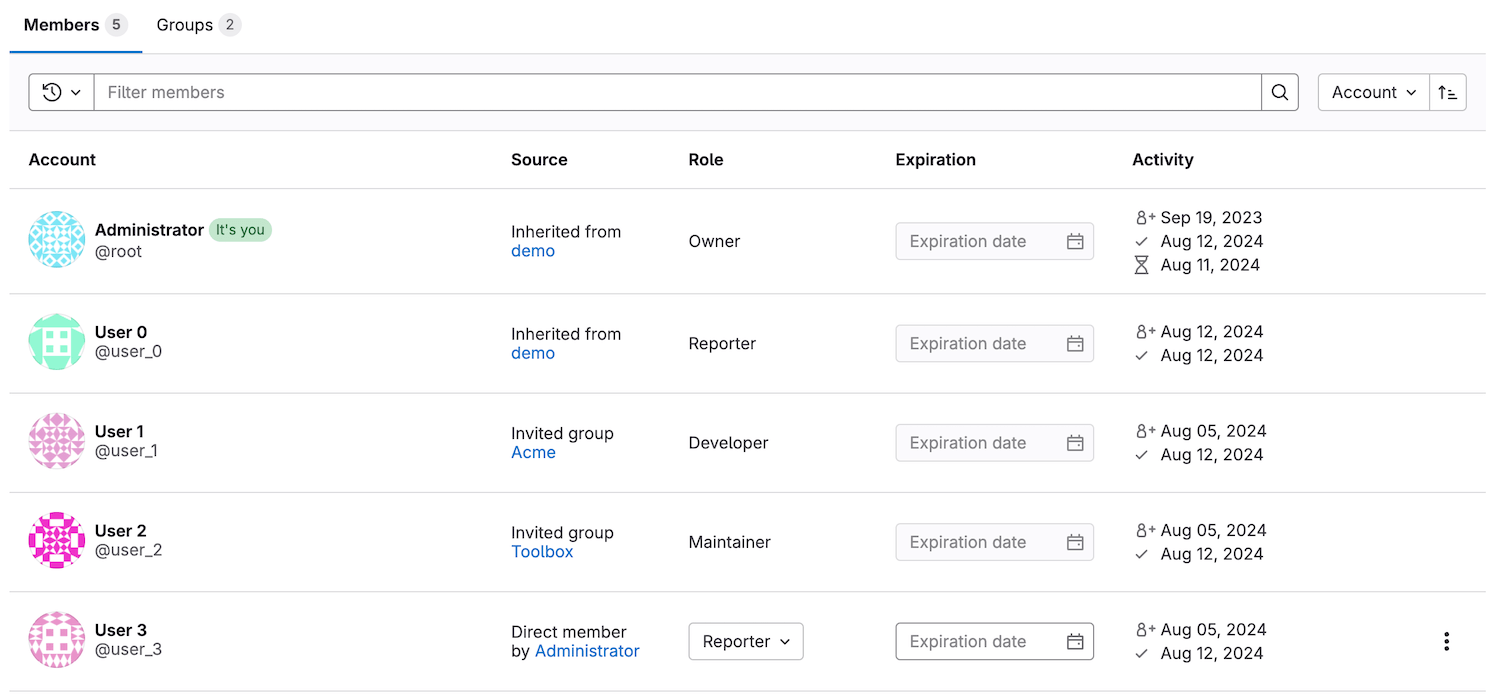1500x694 pixels.
Task: Open the kebab menu in User 3's row
Action: 1446,641
